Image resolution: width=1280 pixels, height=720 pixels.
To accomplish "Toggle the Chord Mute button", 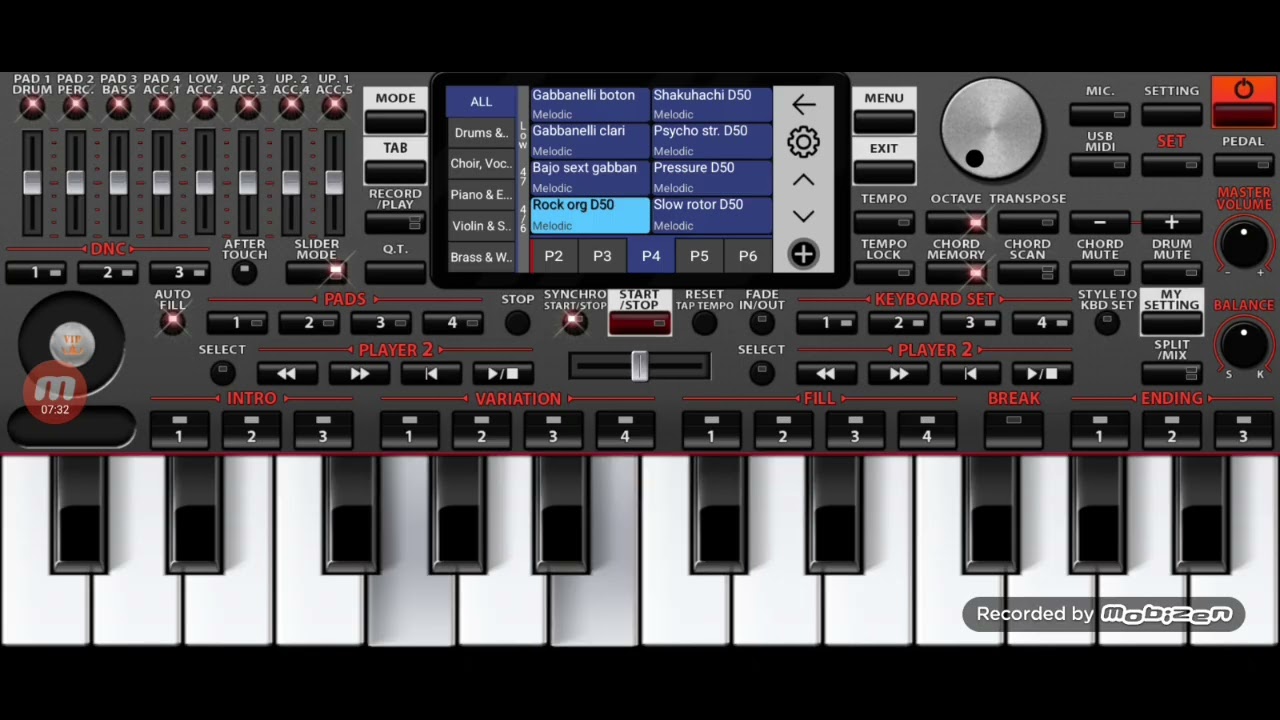I will coord(1100,272).
